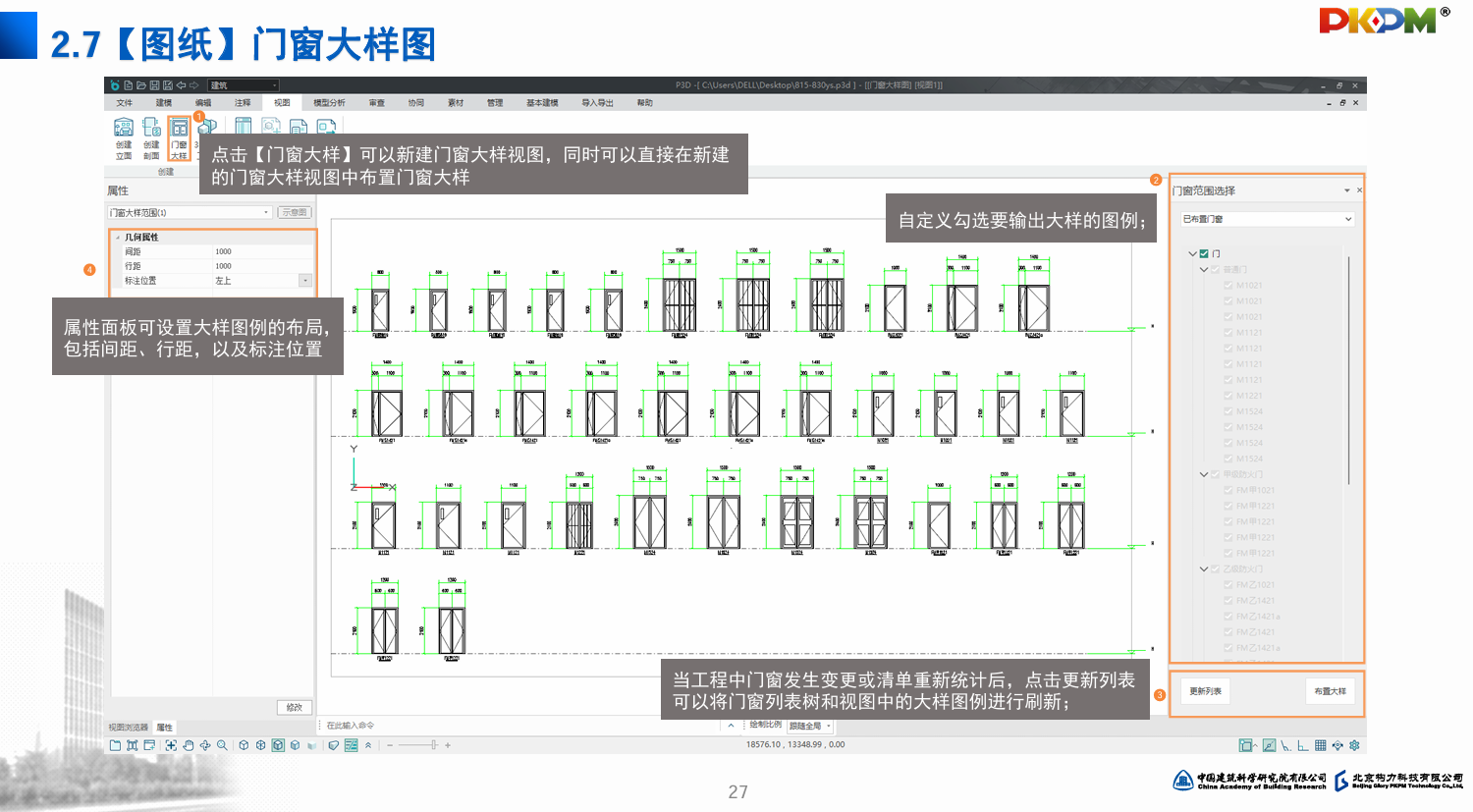
Task: Click the zoom magnifier icon in bottom toolbar
Action: (x=222, y=745)
